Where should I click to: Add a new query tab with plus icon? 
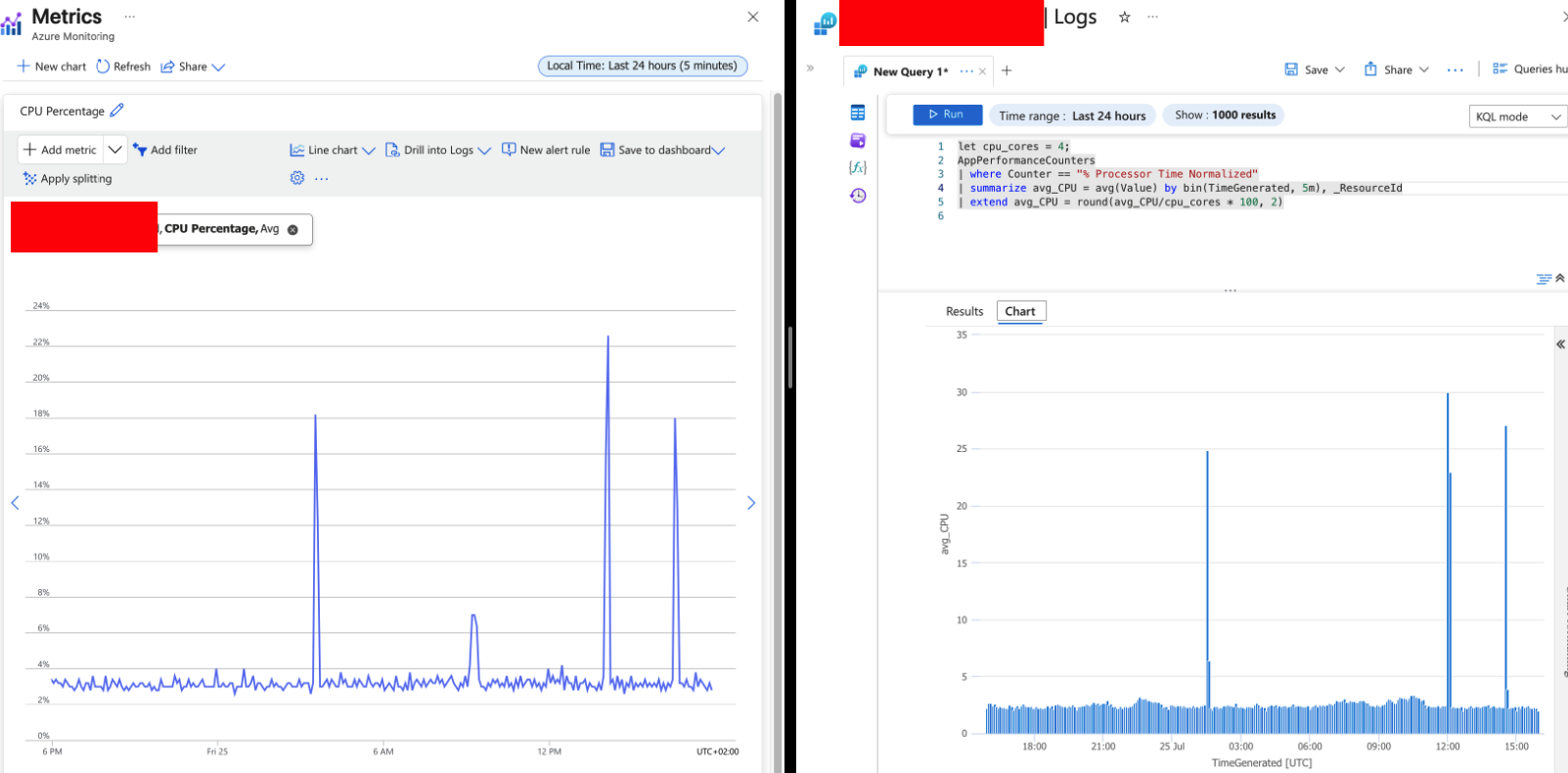click(1007, 70)
